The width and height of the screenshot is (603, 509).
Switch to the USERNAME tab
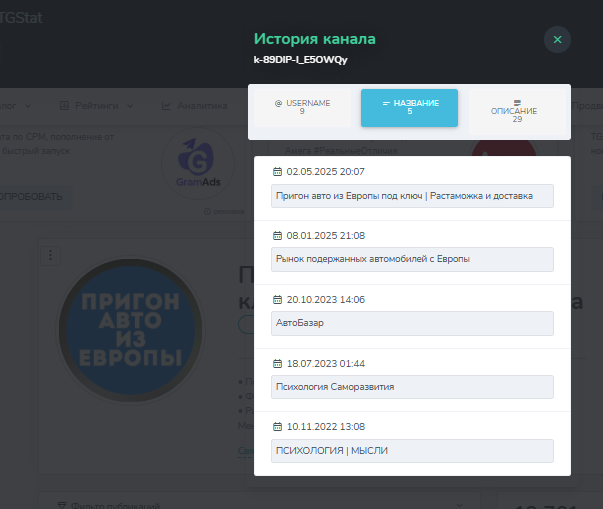302,108
